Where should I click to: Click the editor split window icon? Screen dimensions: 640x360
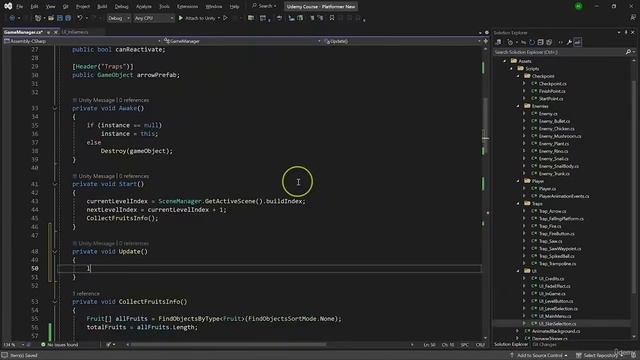486,41
